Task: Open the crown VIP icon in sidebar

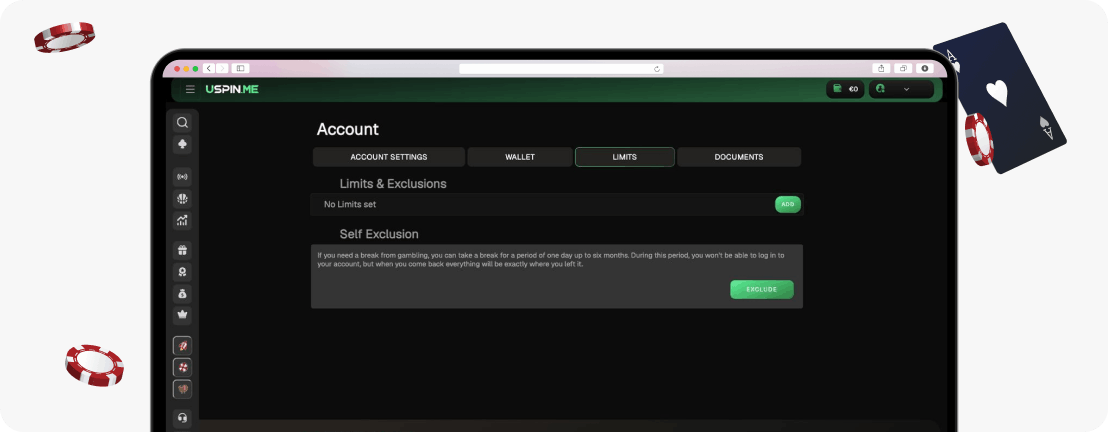Action: (x=182, y=315)
